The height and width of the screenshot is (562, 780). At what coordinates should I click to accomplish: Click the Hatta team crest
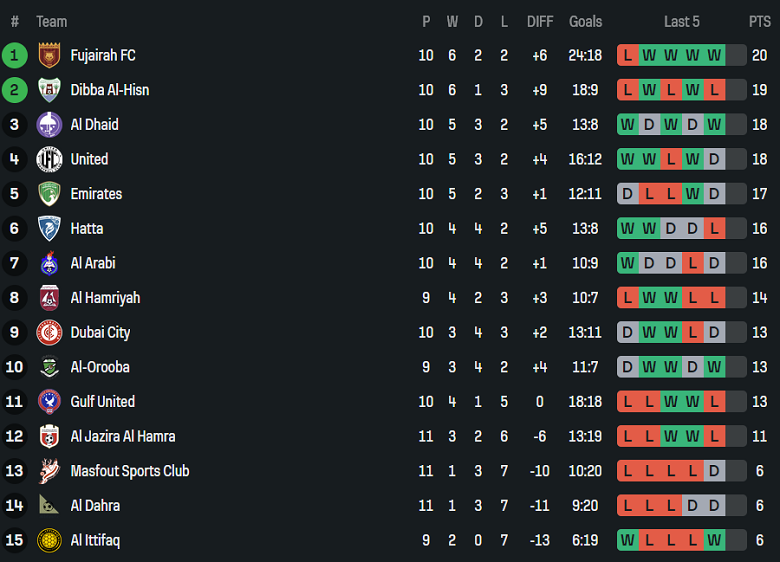[49, 229]
